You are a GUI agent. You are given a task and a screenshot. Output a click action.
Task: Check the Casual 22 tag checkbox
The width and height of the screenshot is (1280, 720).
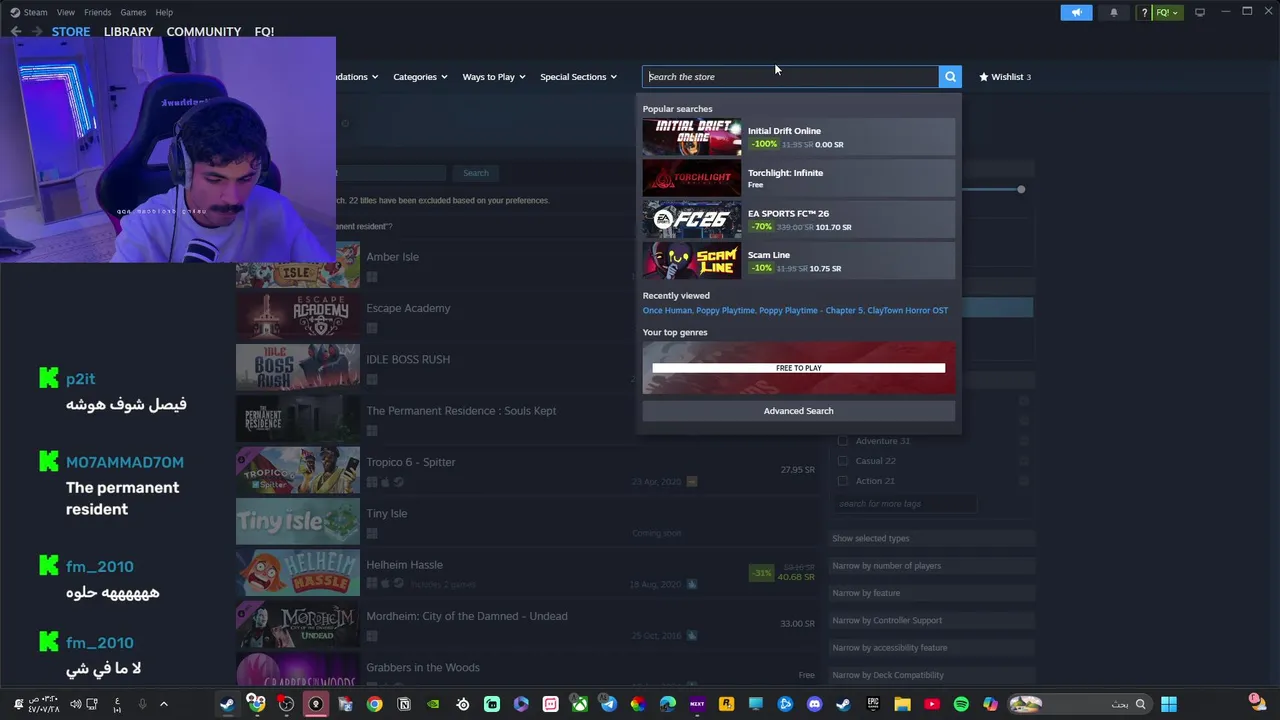click(843, 461)
